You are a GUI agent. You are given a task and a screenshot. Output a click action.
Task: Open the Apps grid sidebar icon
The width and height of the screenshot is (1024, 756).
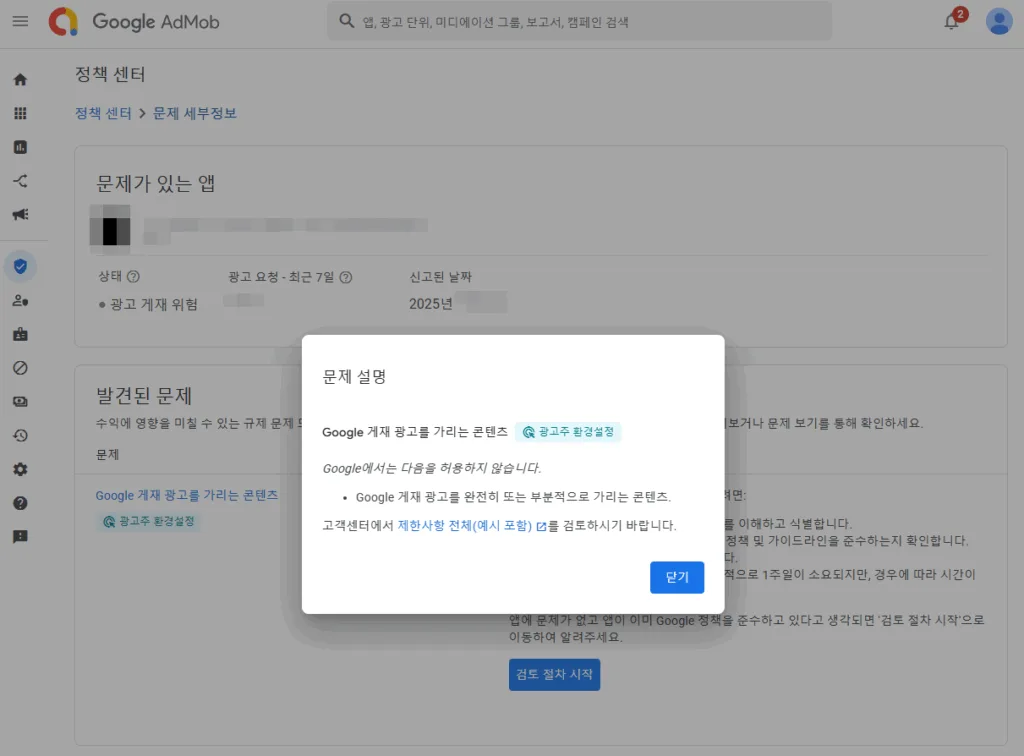coord(20,114)
